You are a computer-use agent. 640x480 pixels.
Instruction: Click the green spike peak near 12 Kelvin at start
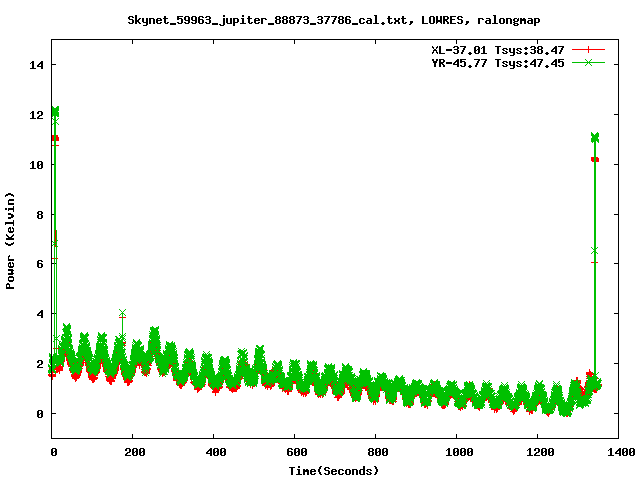(x=55, y=111)
